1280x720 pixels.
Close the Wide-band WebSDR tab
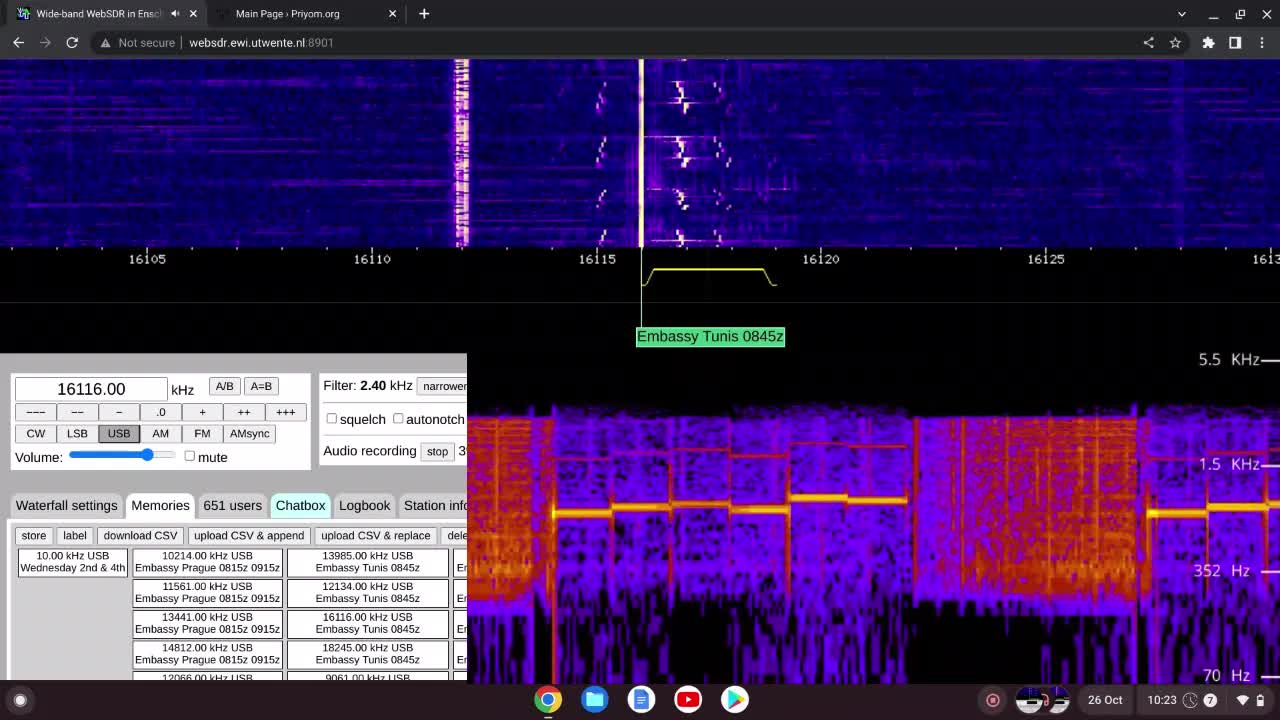[x=193, y=14]
